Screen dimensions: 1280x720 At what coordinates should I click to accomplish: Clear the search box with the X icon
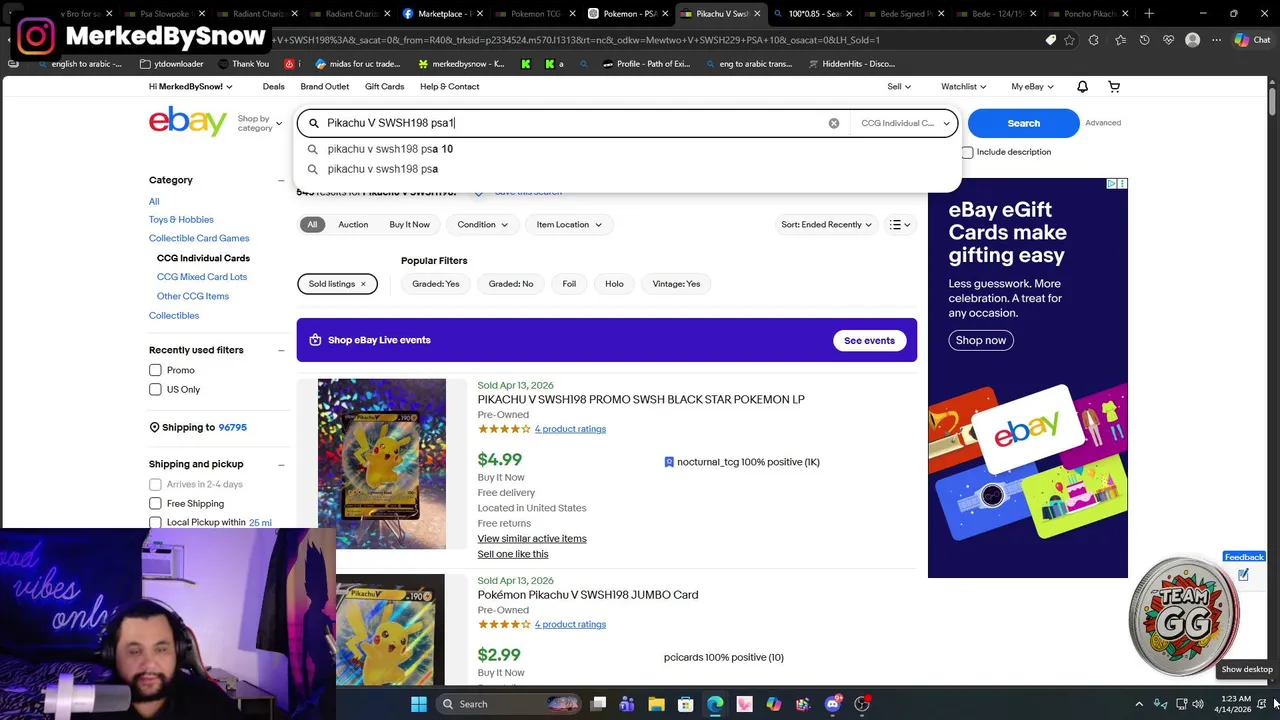coord(834,123)
